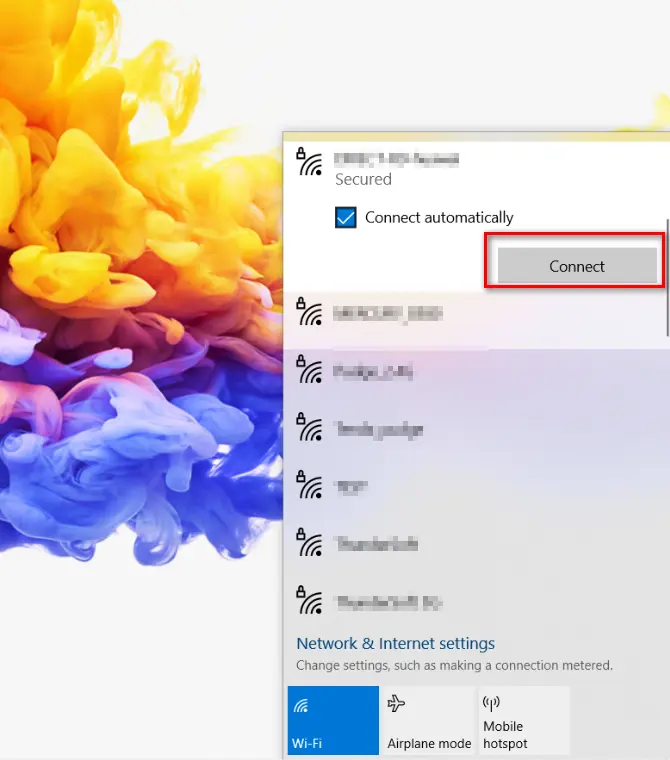Toggle the Wi-Fi quick action tile
The width and height of the screenshot is (670, 760).
point(333,720)
